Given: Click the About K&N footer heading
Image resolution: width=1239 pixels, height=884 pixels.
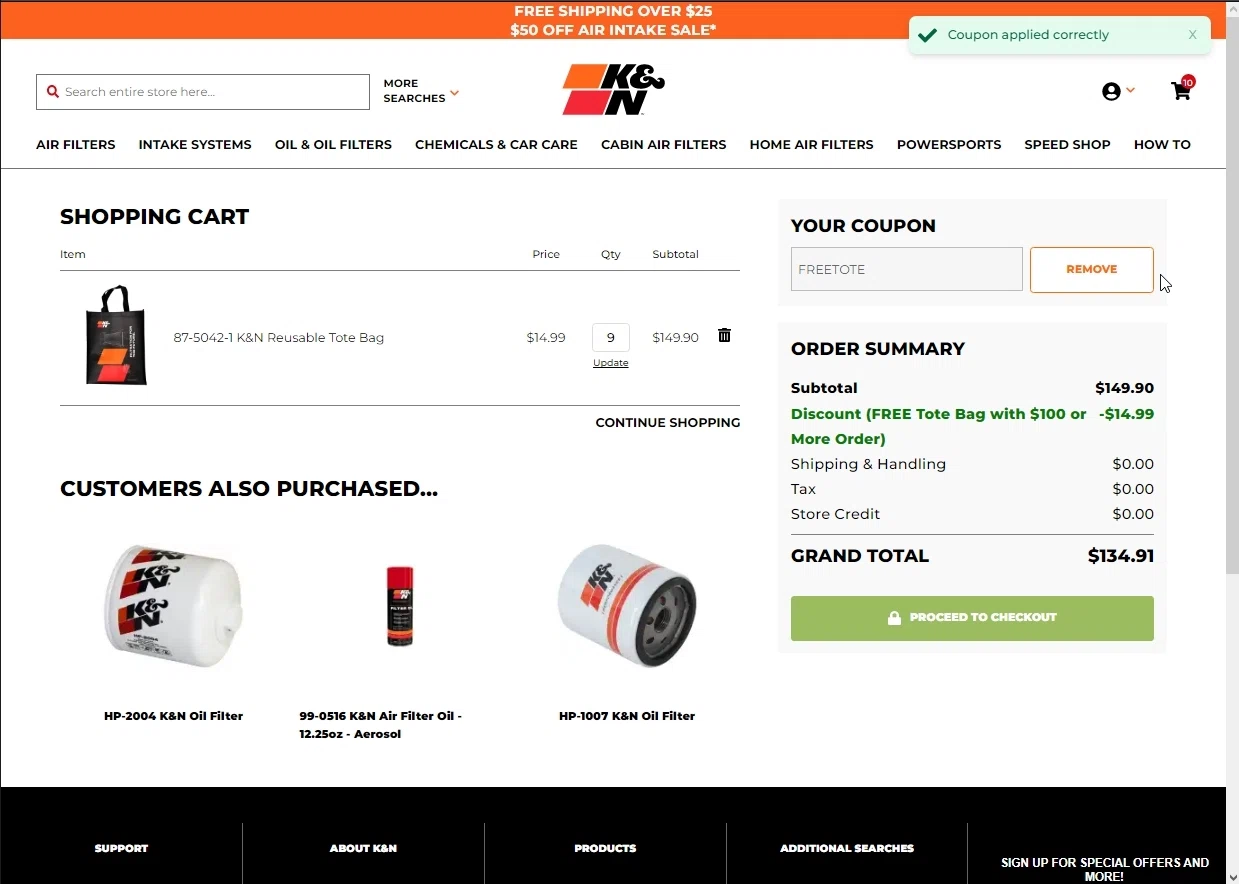Looking at the screenshot, I should coord(363,848).
